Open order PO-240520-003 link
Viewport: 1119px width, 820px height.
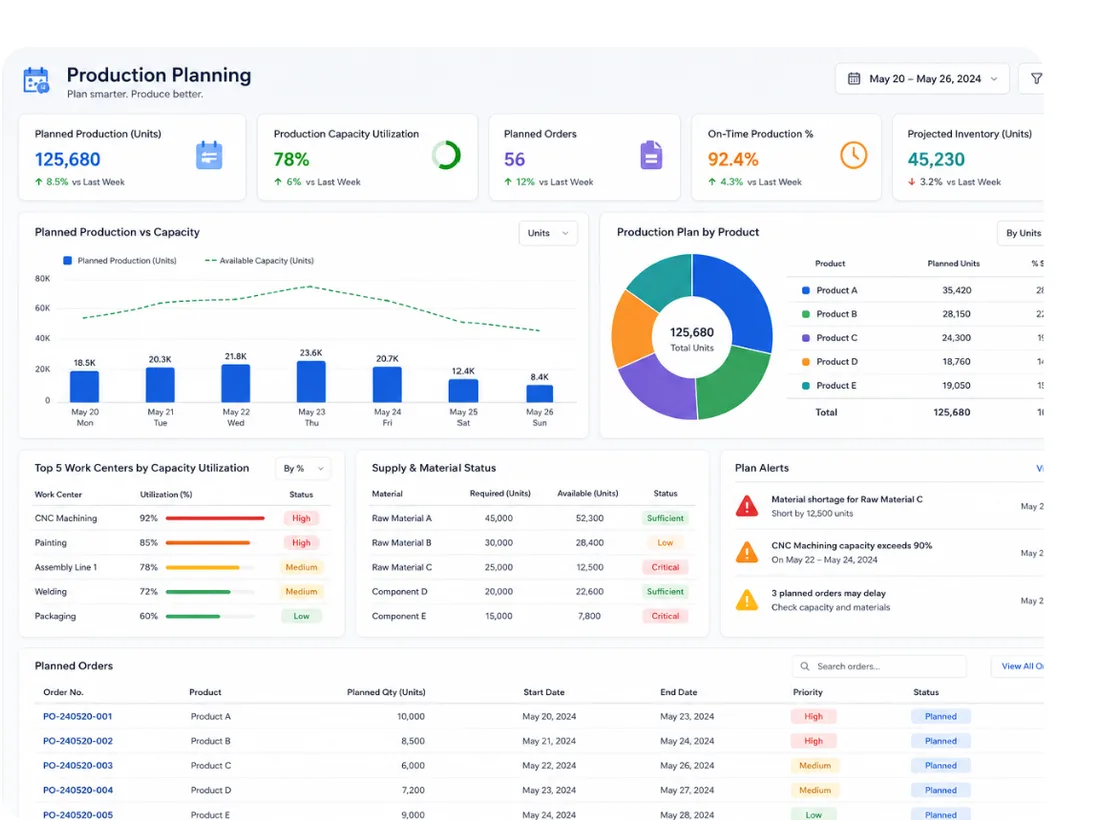coord(78,765)
